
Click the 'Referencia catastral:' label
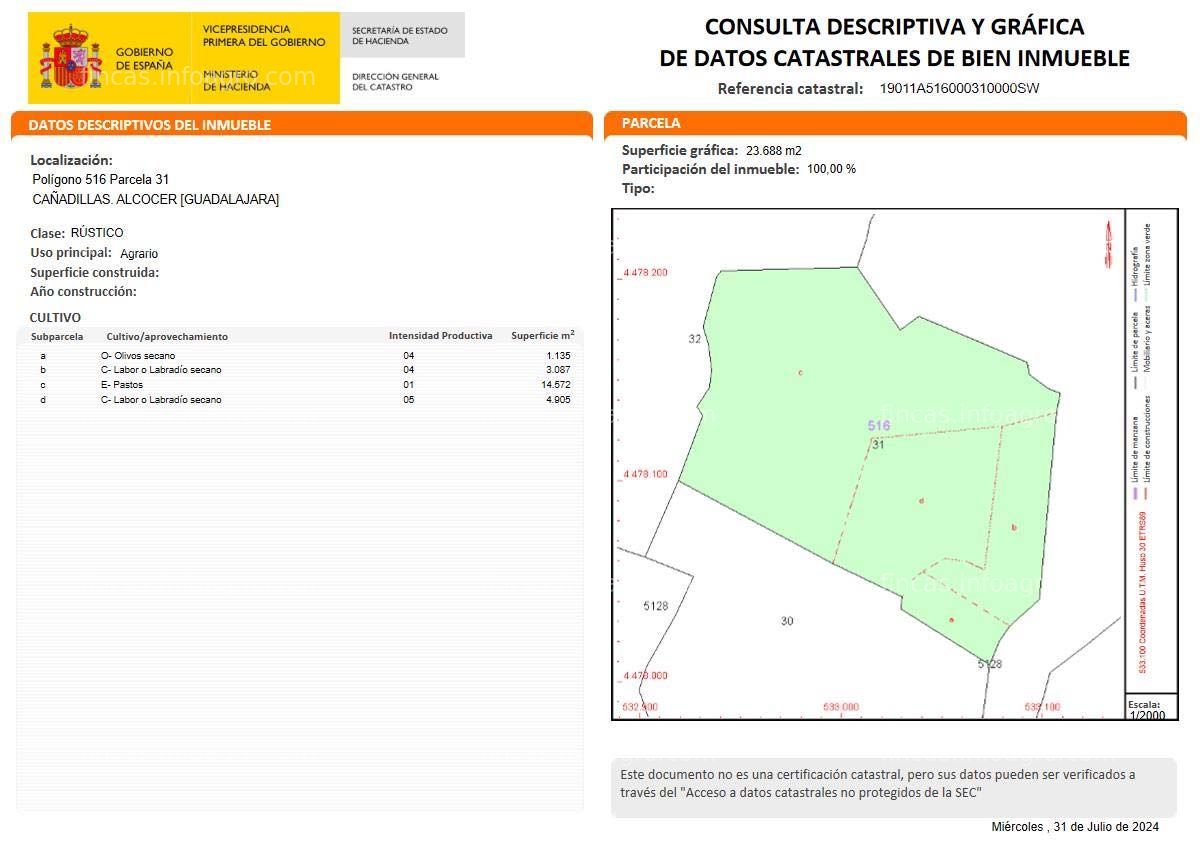point(790,88)
